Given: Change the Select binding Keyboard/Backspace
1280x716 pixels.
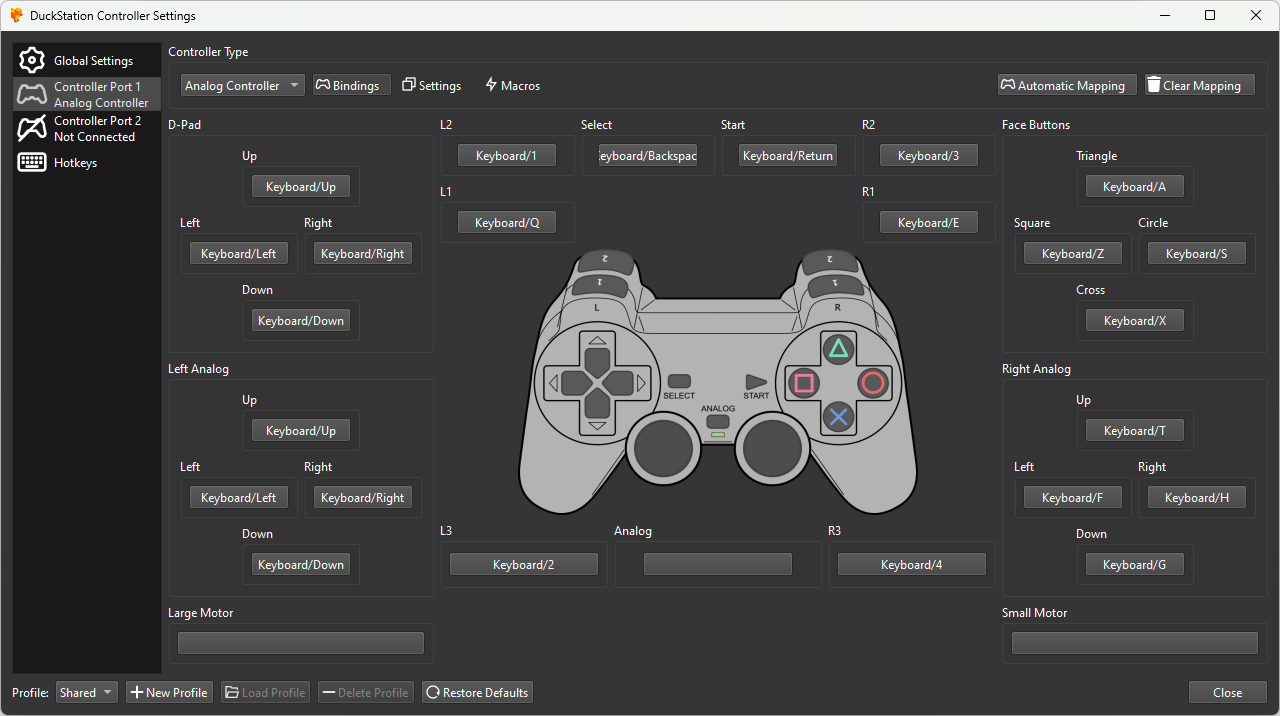Looking at the screenshot, I should click(x=648, y=156).
